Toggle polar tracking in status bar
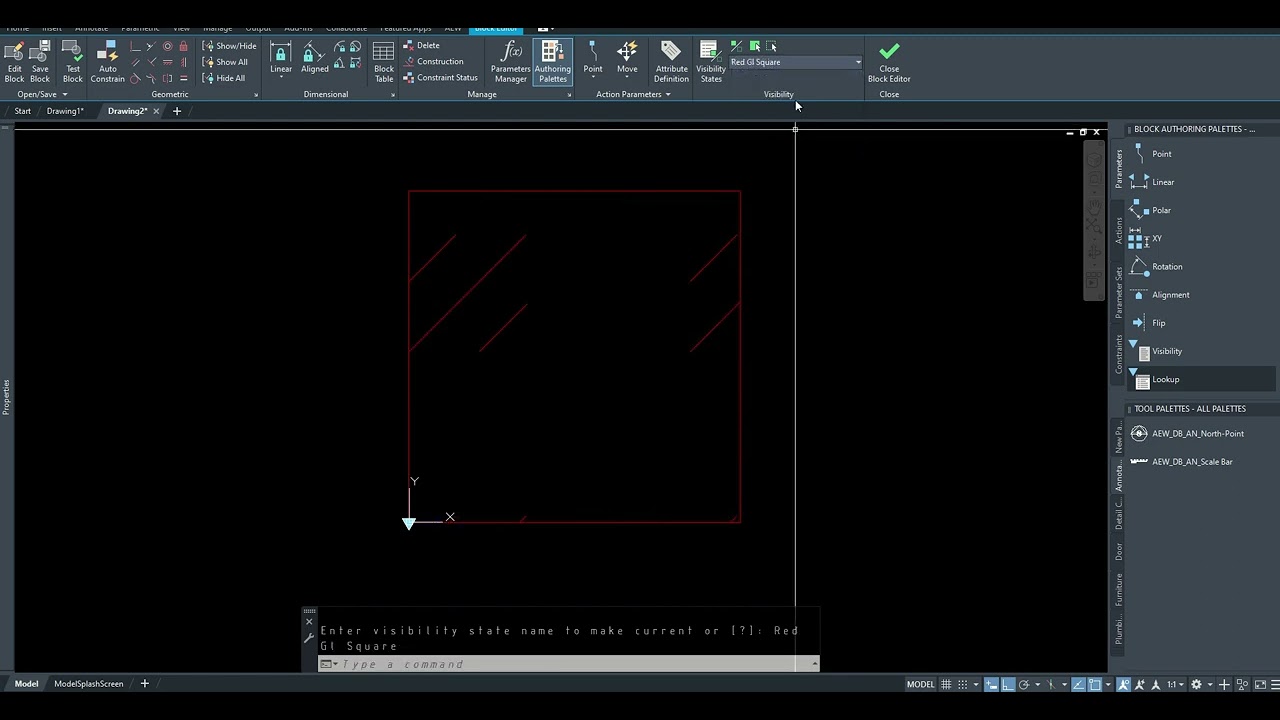The height and width of the screenshot is (720, 1280). [x=1025, y=685]
